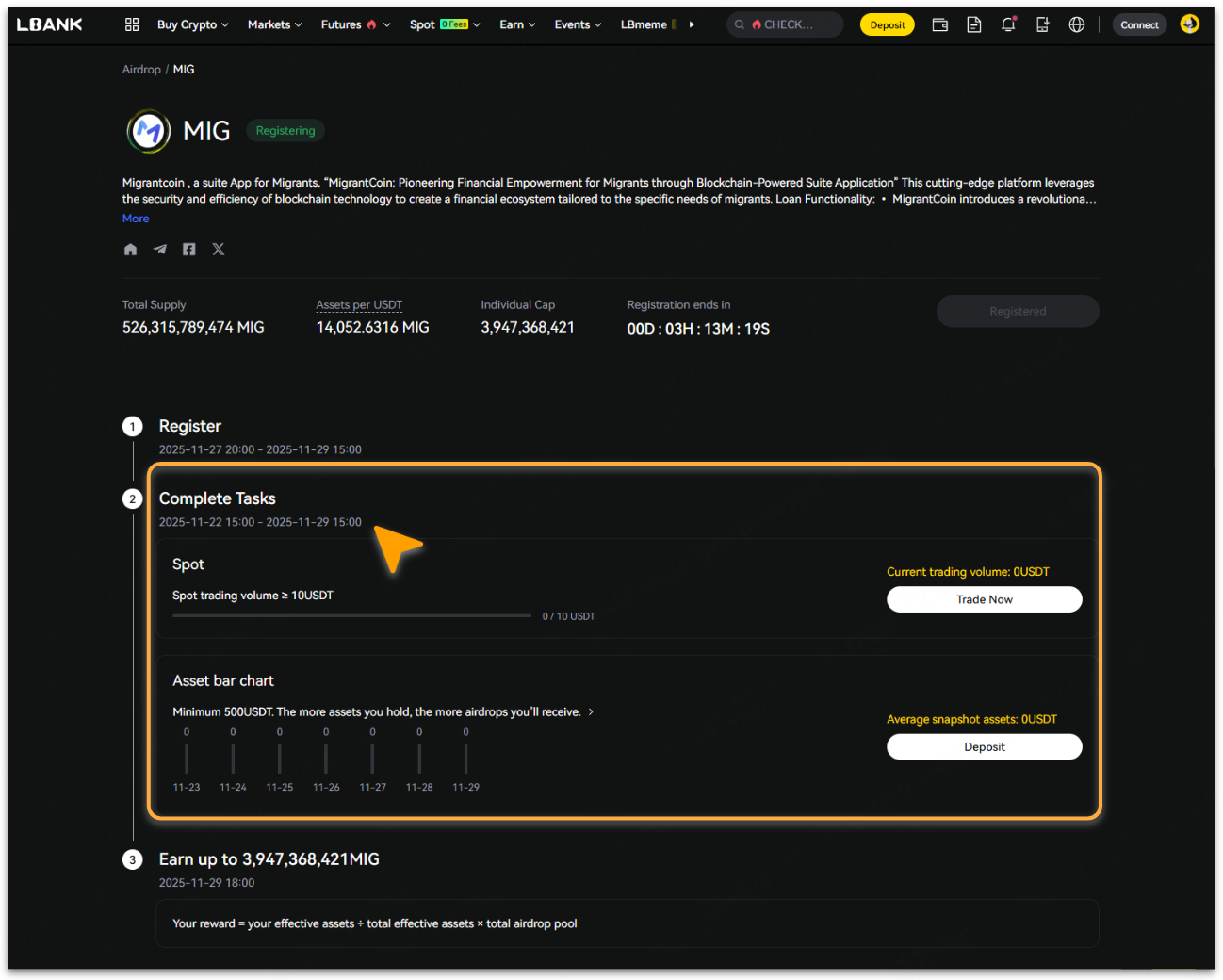Image resolution: width=1223 pixels, height=980 pixels.
Task: Visit the MIG Facebook page icon
Action: tap(189, 250)
